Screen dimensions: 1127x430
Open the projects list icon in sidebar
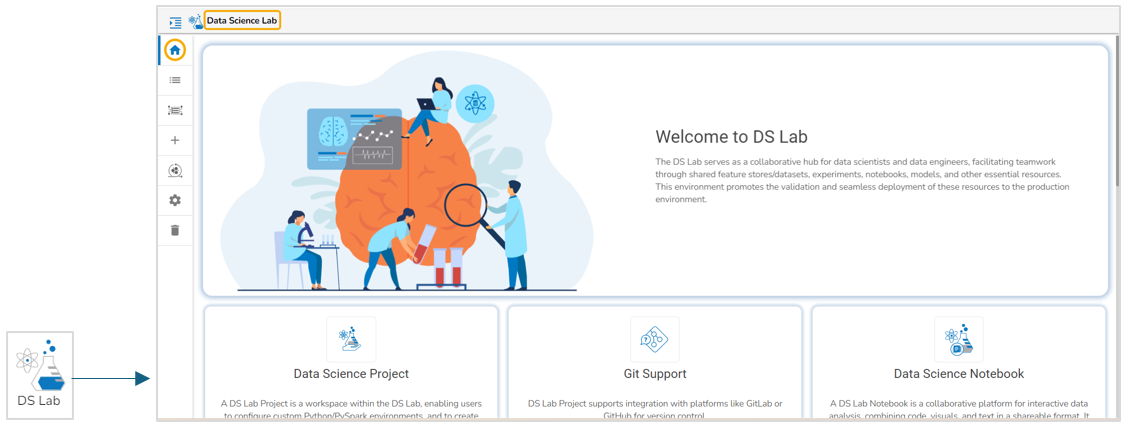point(175,81)
